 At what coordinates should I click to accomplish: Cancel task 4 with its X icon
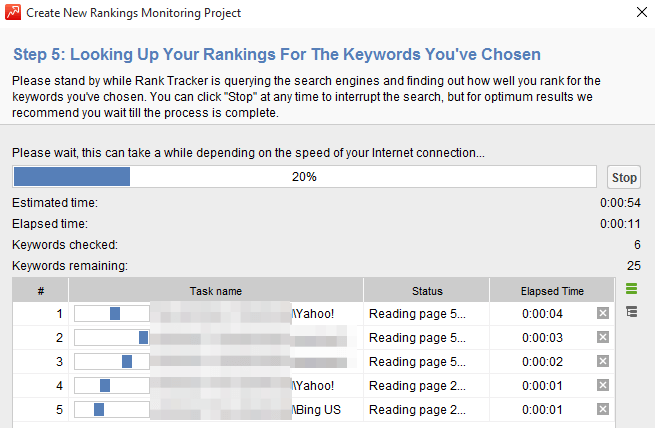pyautogui.click(x=602, y=385)
